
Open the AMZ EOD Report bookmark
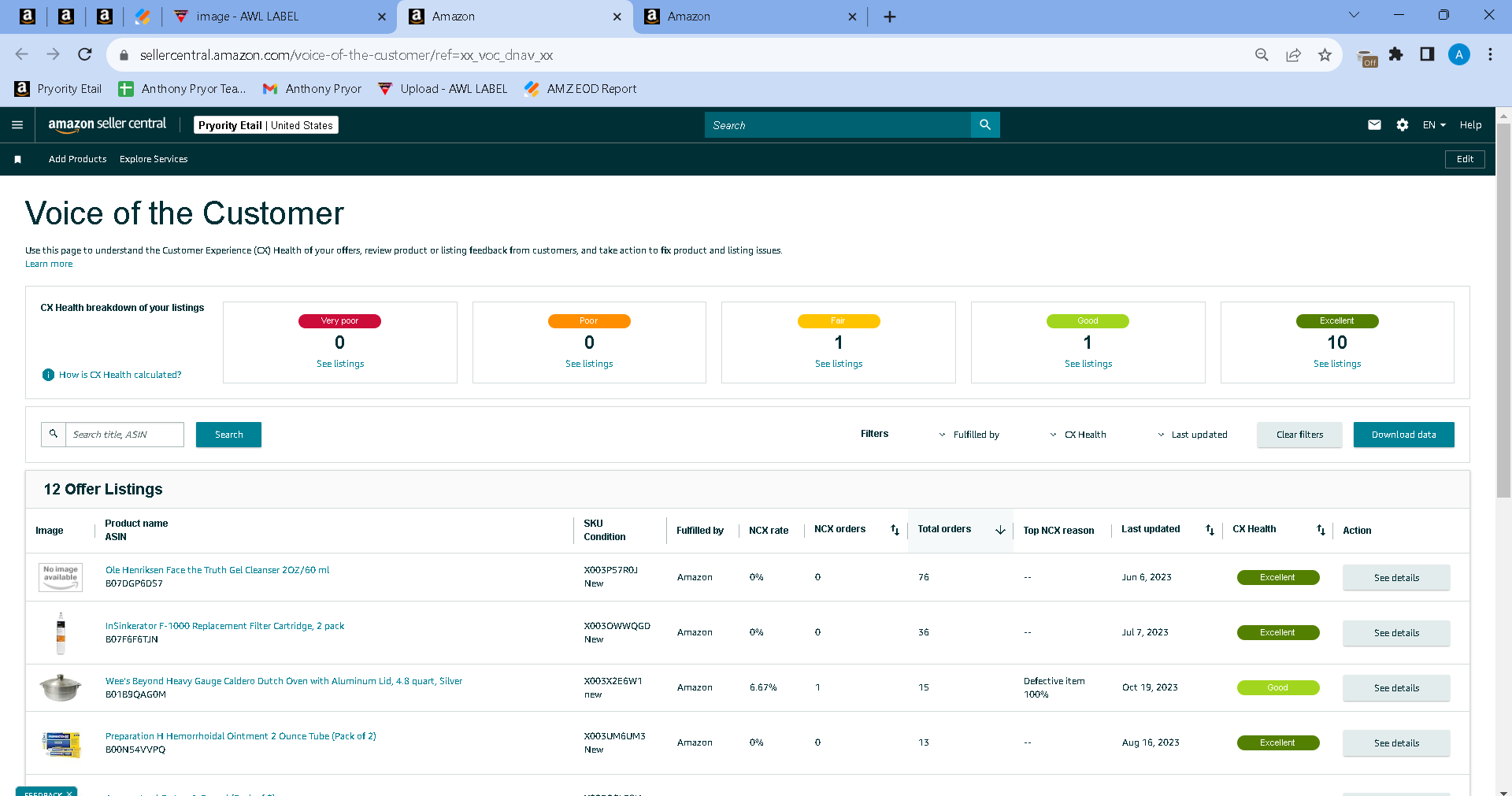tap(580, 89)
